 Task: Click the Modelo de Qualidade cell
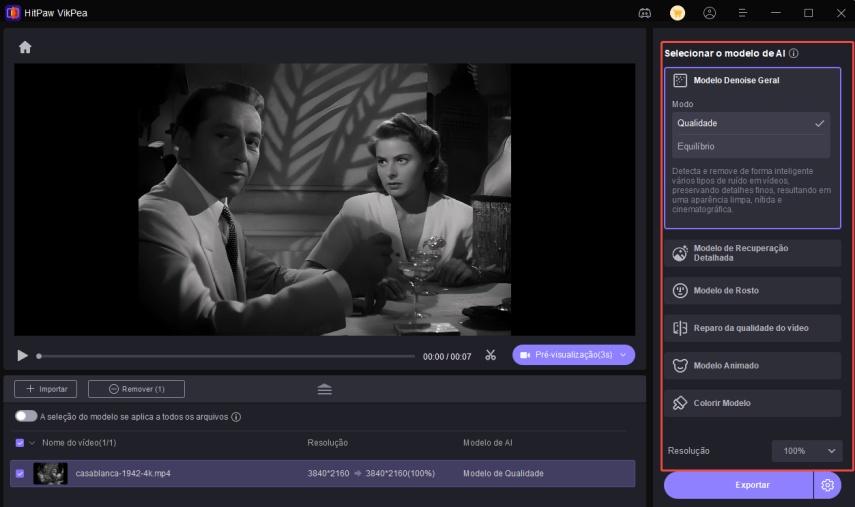point(503,473)
